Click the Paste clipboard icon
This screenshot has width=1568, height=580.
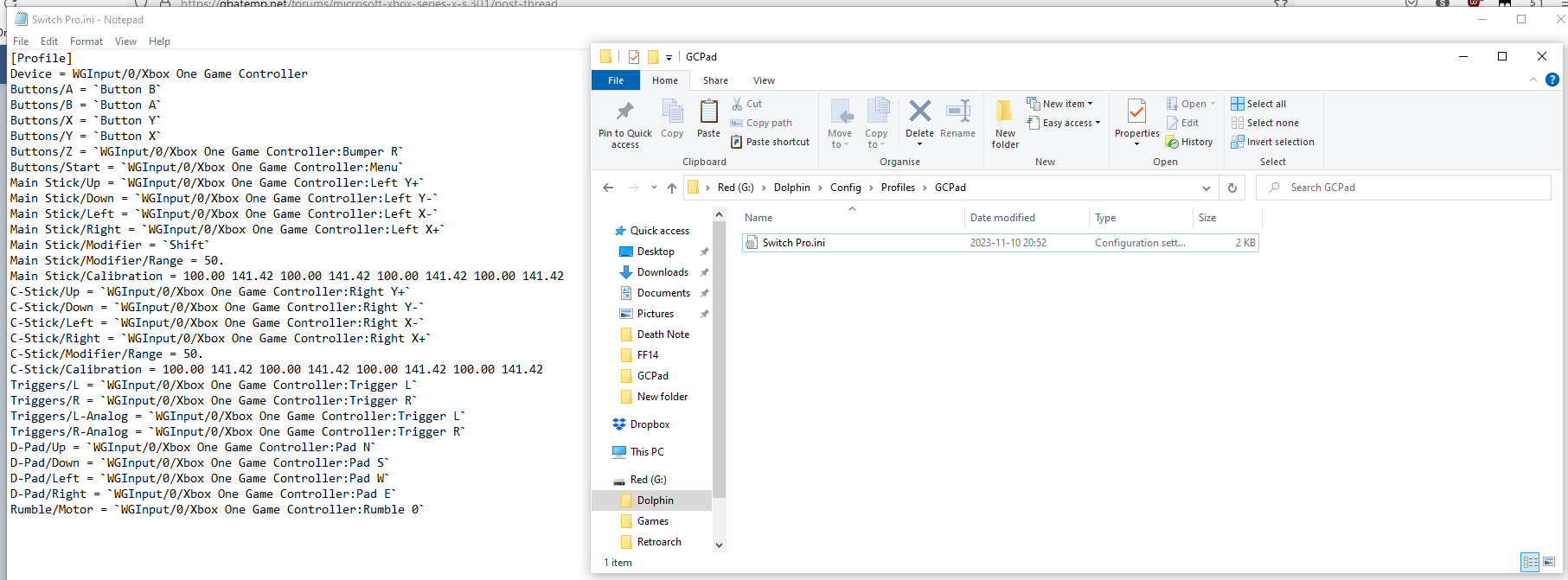coord(708,112)
